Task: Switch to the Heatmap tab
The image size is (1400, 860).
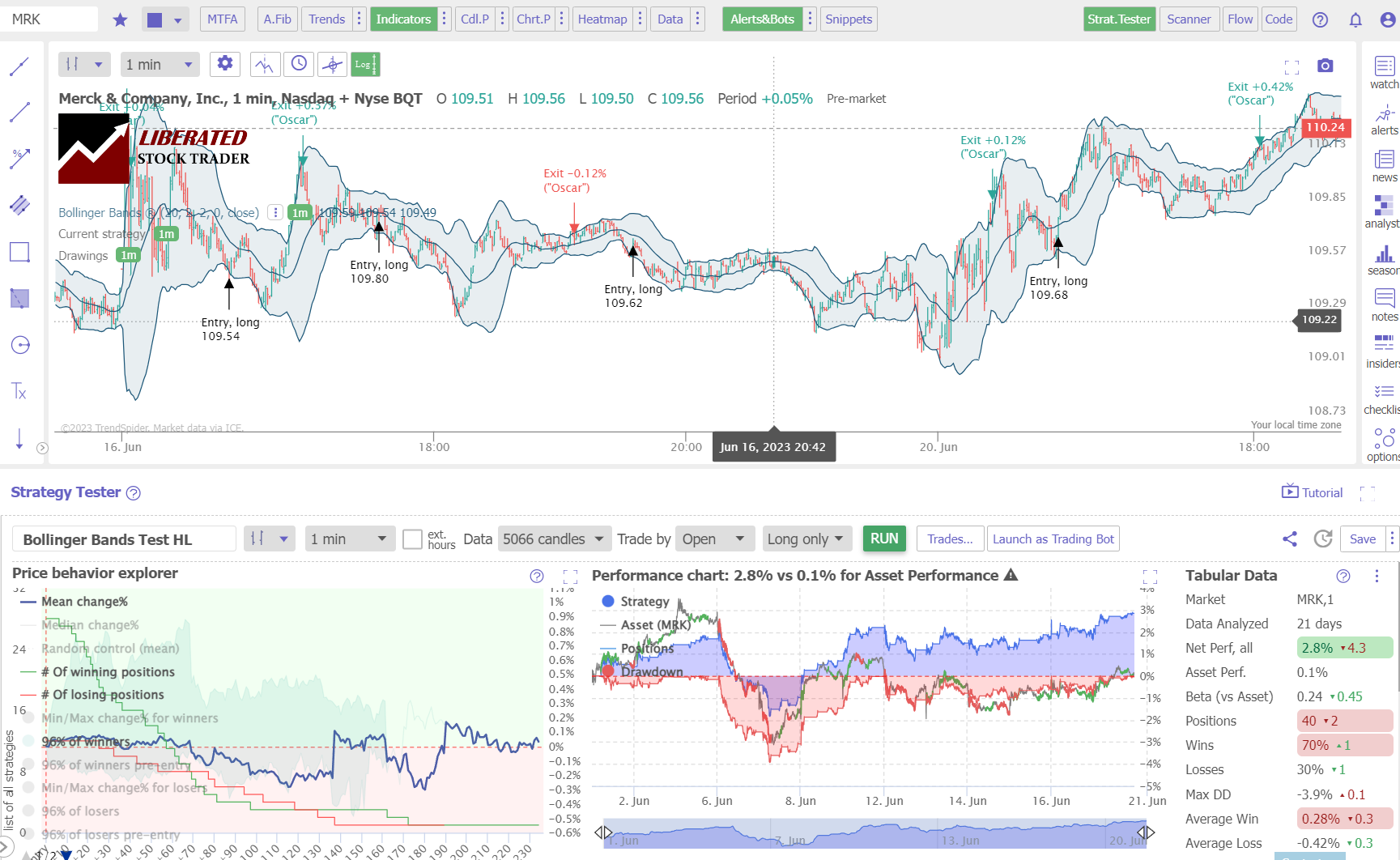Action: pyautogui.click(x=602, y=19)
